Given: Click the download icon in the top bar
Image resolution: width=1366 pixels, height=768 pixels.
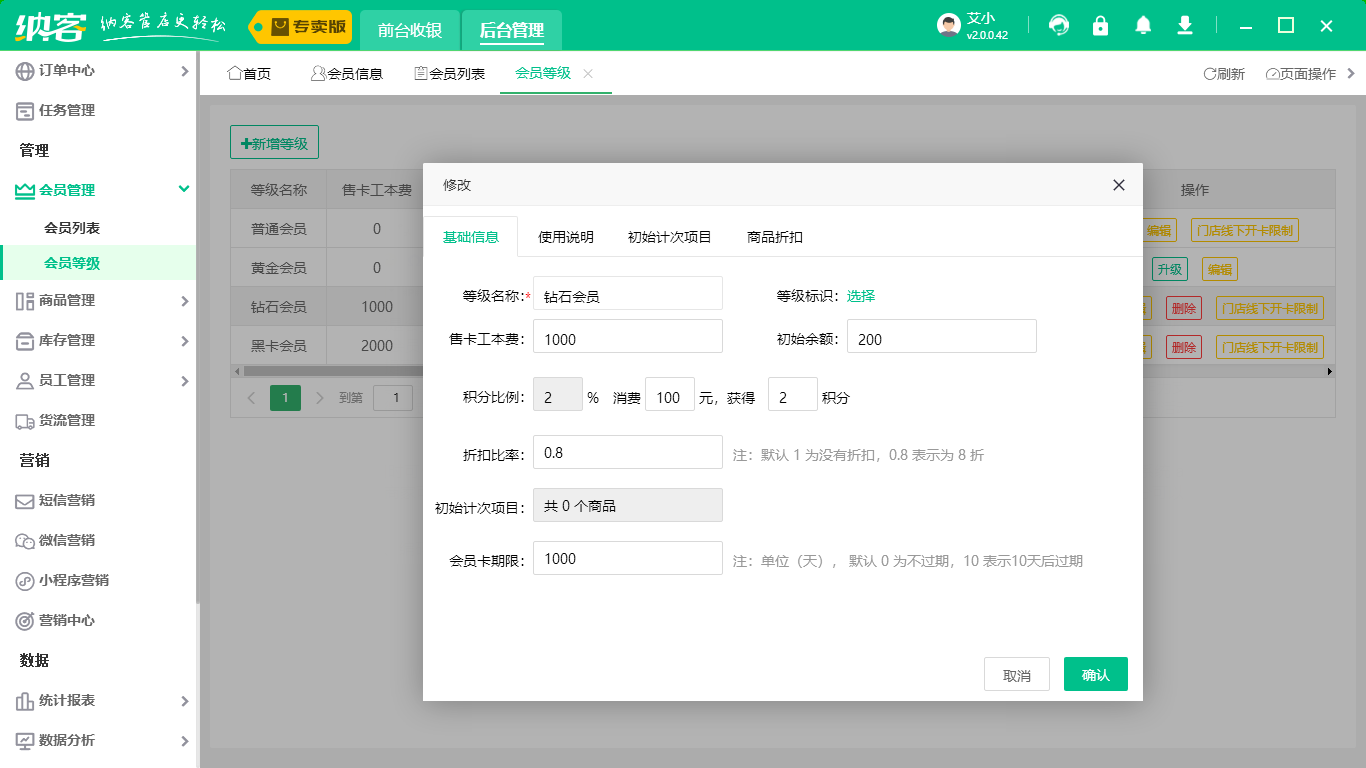Looking at the screenshot, I should (1185, 25).
